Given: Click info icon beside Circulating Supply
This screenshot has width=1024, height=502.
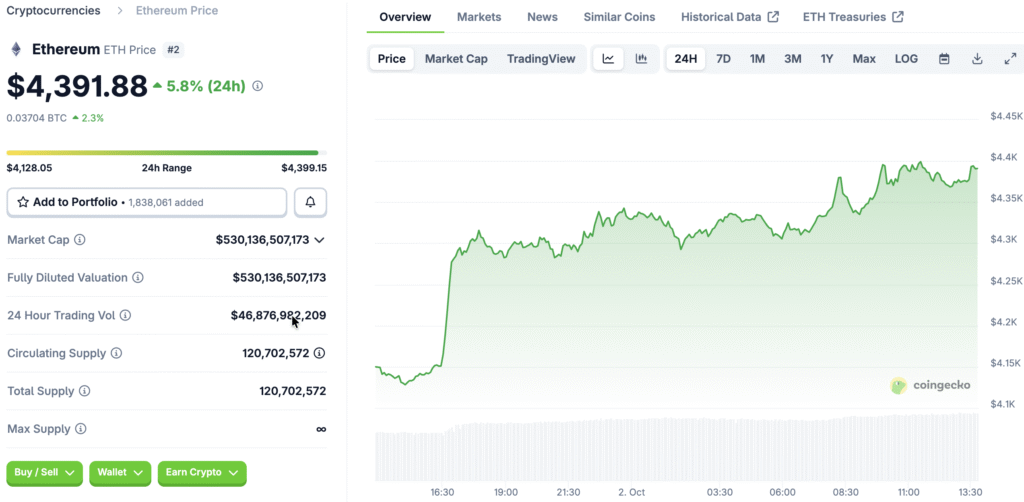Looking at the screenshot, I should [116, 354].
